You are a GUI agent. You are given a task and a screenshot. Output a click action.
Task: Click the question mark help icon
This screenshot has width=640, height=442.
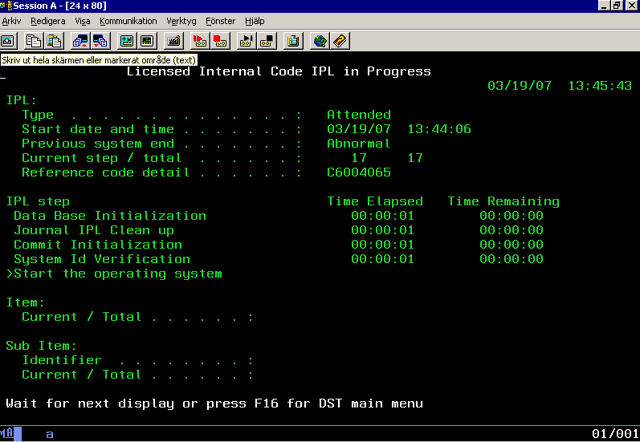click(x=340, y=41)
